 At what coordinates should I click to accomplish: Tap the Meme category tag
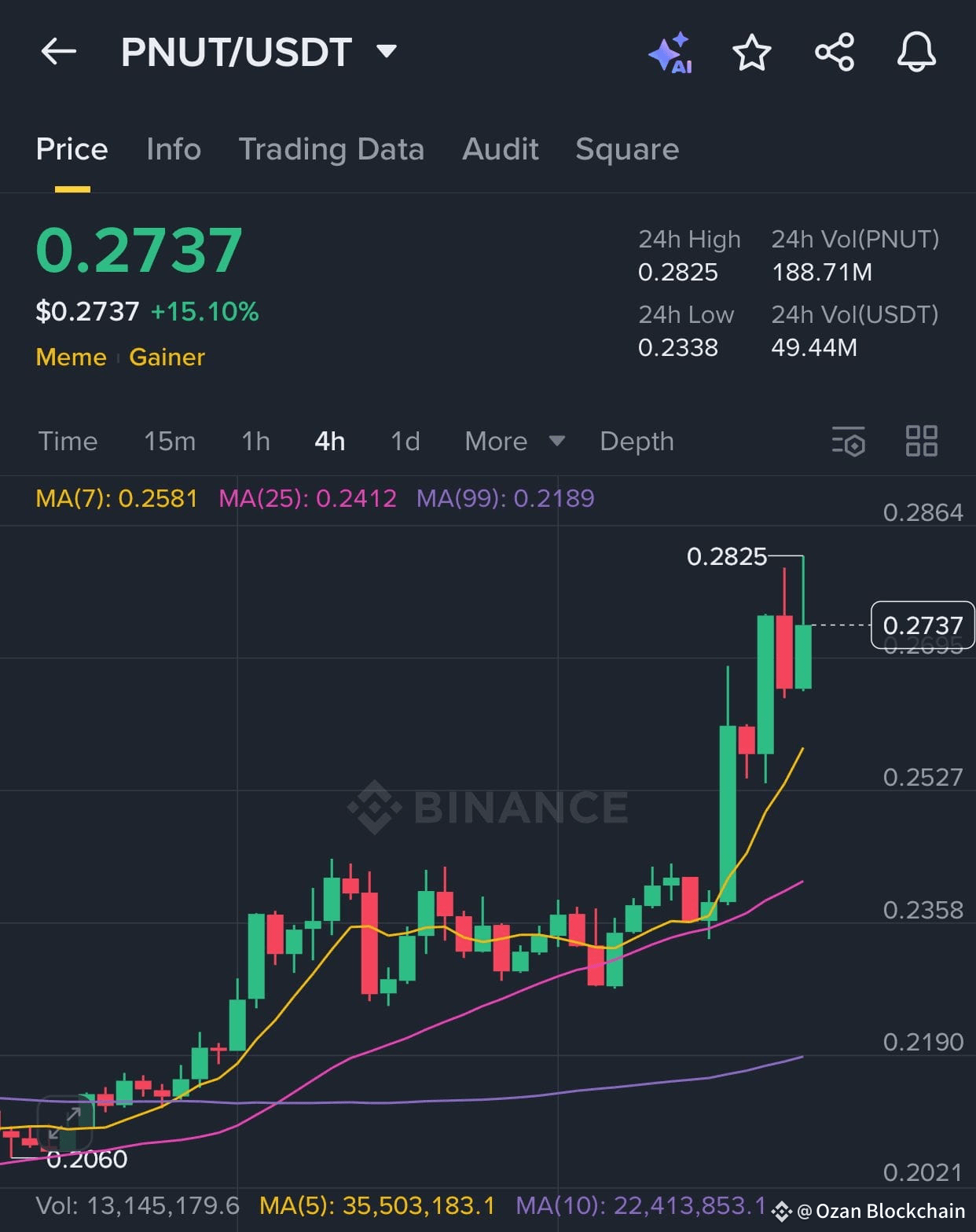pyautogui.click(x=71, y=357)
